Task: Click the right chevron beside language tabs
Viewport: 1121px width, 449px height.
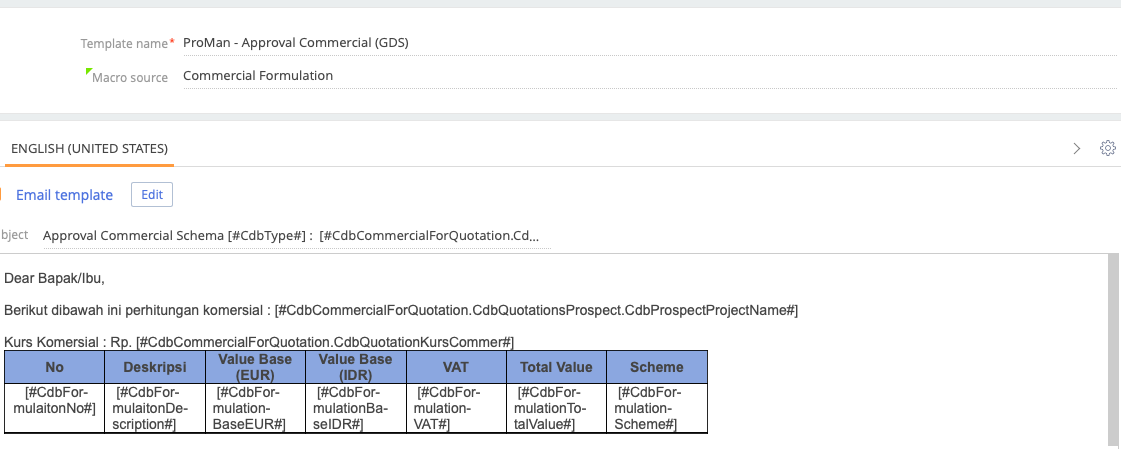Action: 1077,148
